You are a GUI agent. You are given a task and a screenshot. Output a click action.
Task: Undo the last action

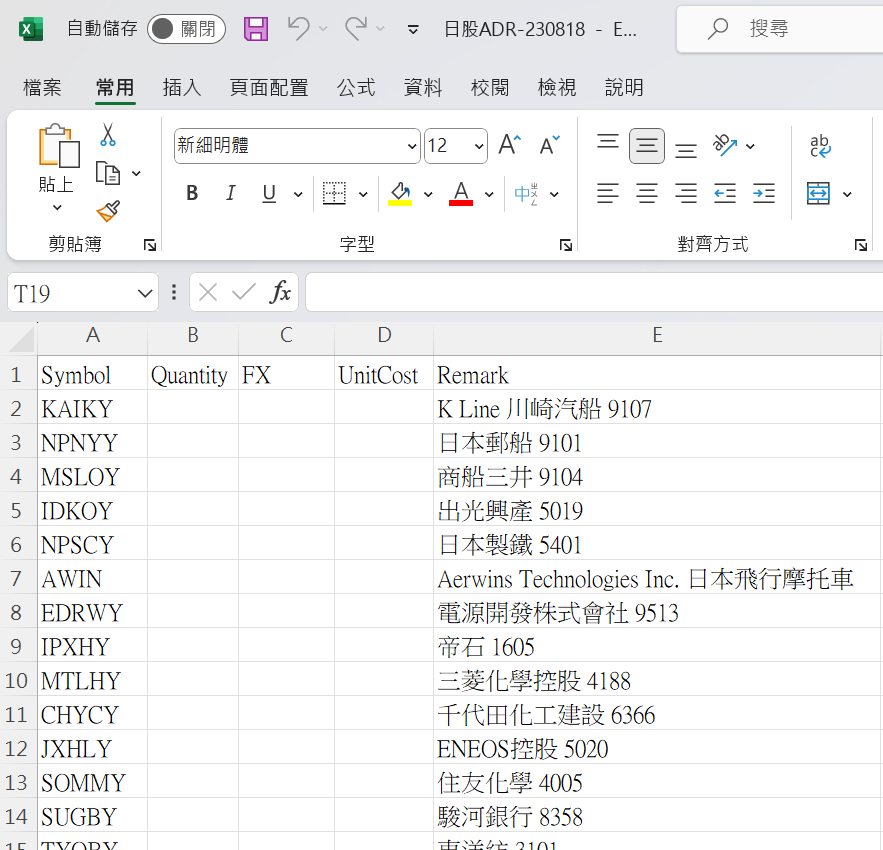click(298, 28)
